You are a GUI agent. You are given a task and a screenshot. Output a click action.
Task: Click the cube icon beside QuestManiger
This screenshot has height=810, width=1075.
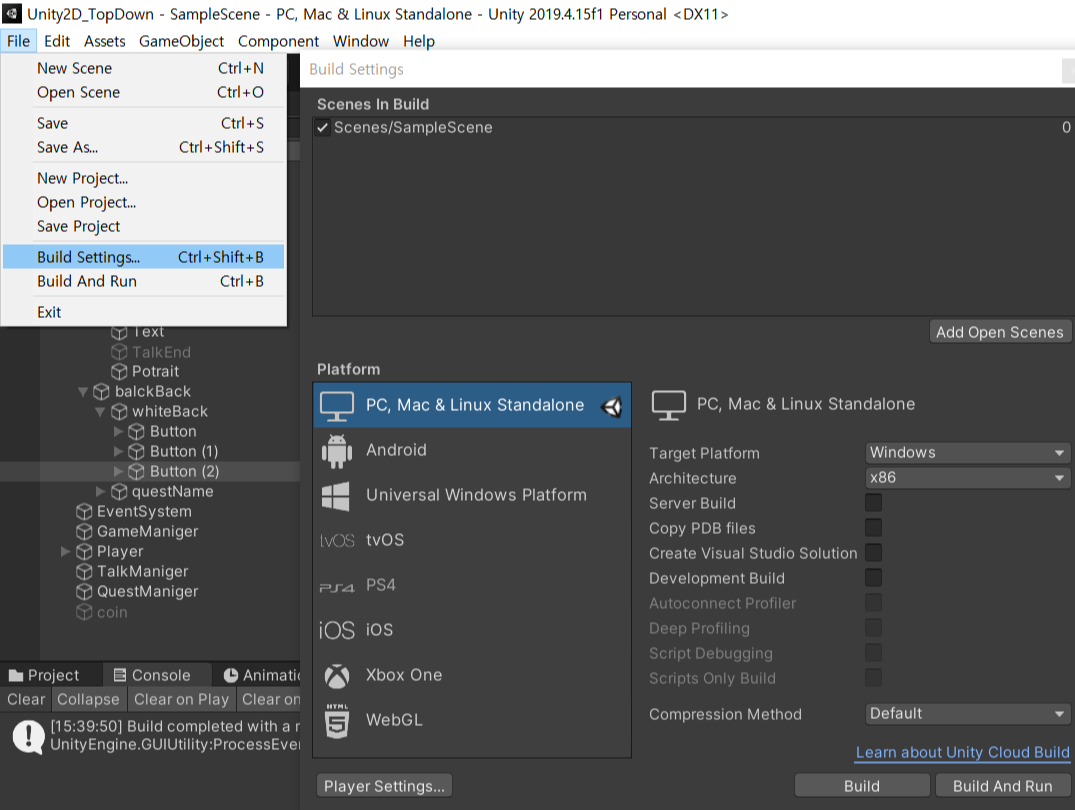(x=84, y=591)
